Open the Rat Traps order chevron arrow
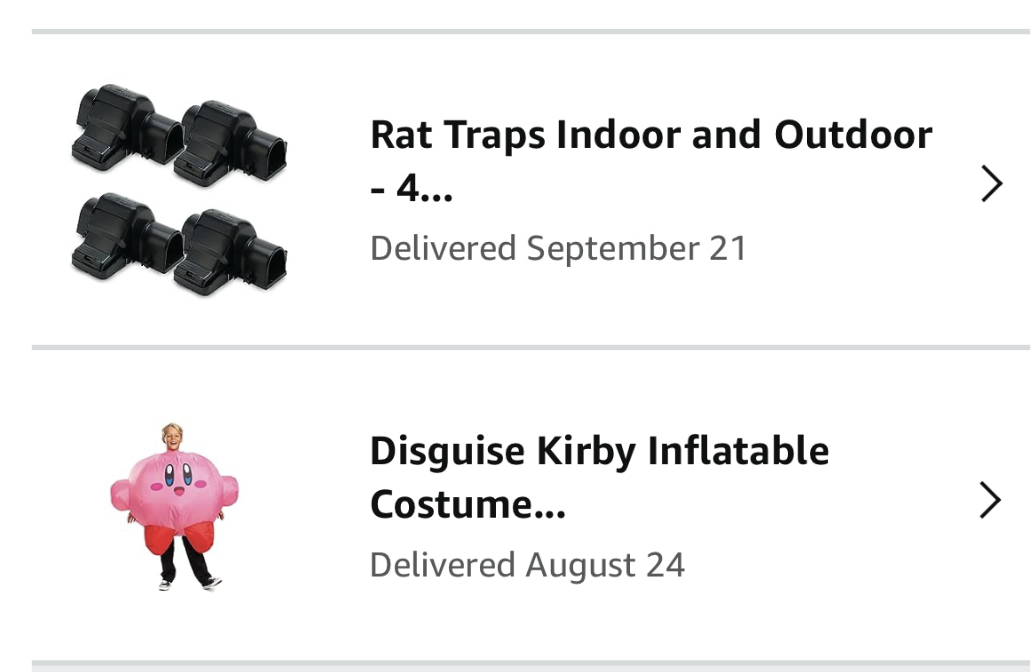The height and width of the screenshot is (672, 1032). pos(990,184)
